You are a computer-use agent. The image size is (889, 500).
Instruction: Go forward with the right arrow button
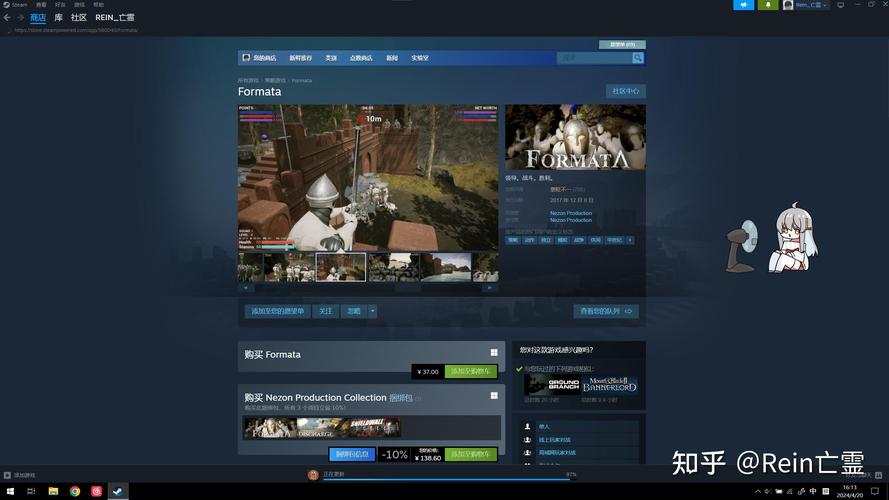tap(20, 18)
